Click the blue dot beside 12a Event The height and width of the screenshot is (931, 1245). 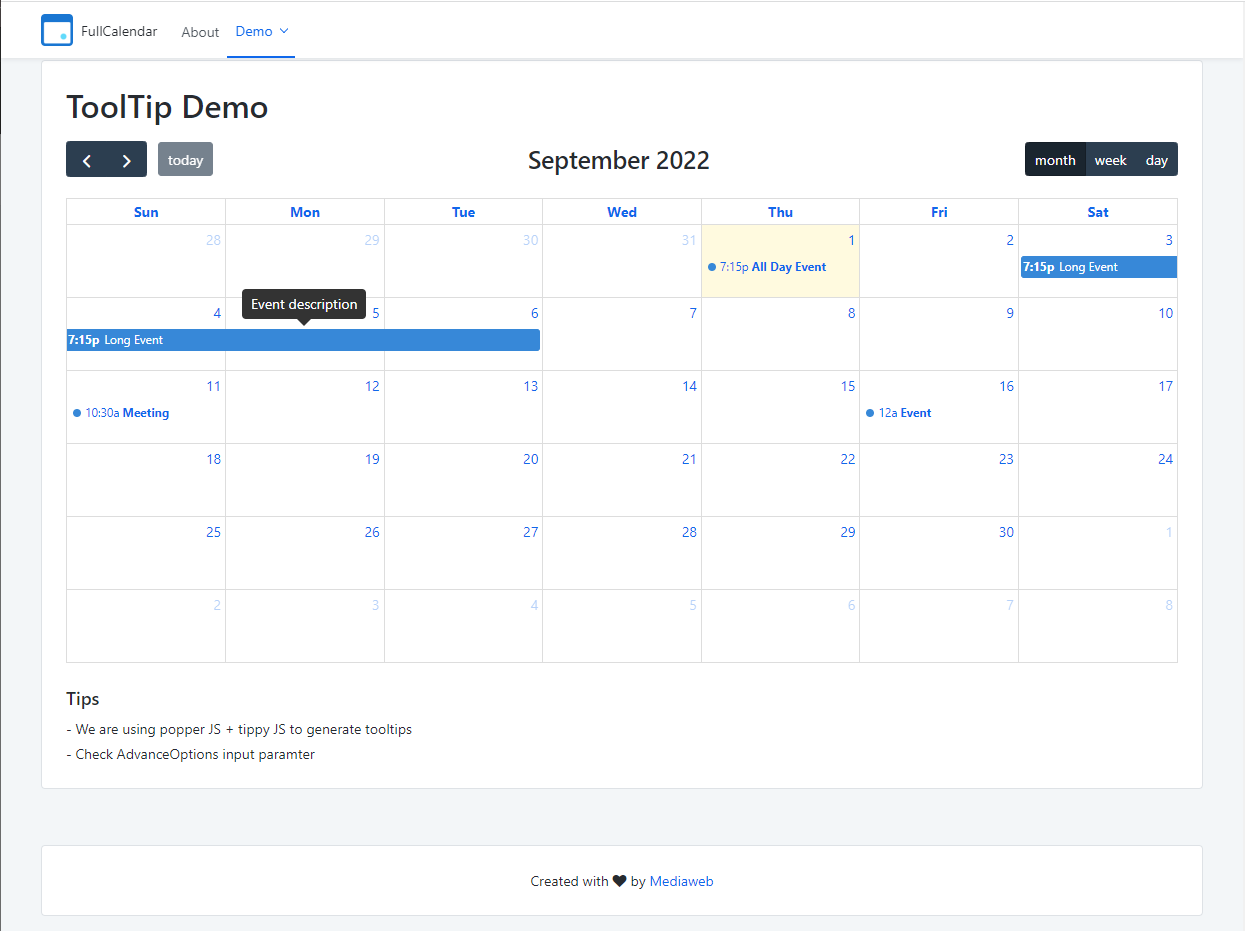[x=870, y=413]
